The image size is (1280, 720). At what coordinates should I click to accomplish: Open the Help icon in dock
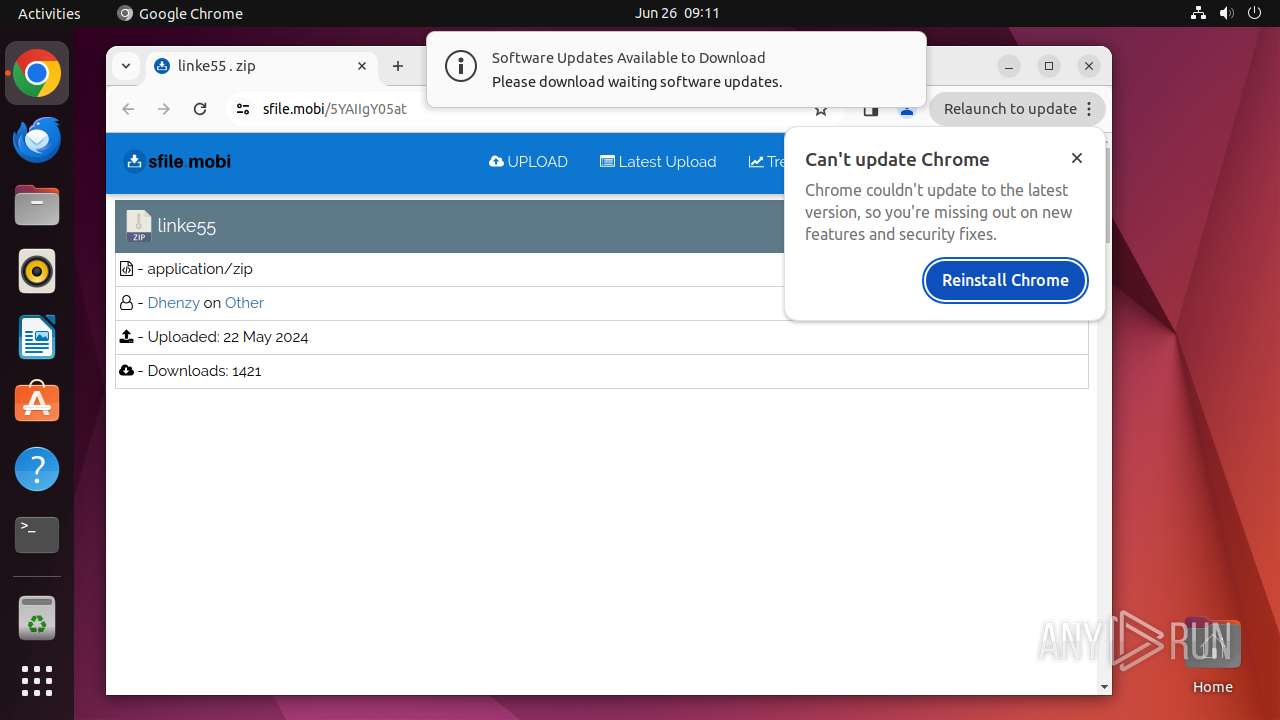pos(37,469)
